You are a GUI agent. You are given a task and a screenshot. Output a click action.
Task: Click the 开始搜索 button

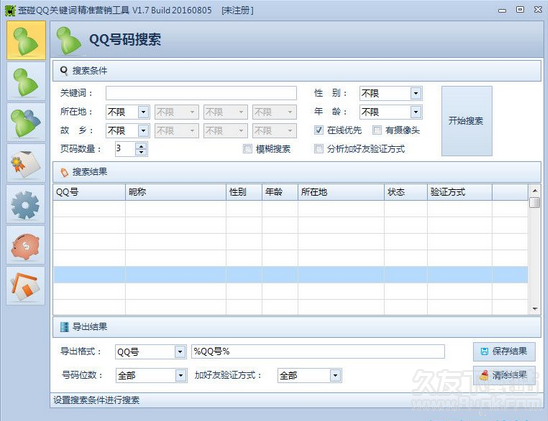[467, 121]
